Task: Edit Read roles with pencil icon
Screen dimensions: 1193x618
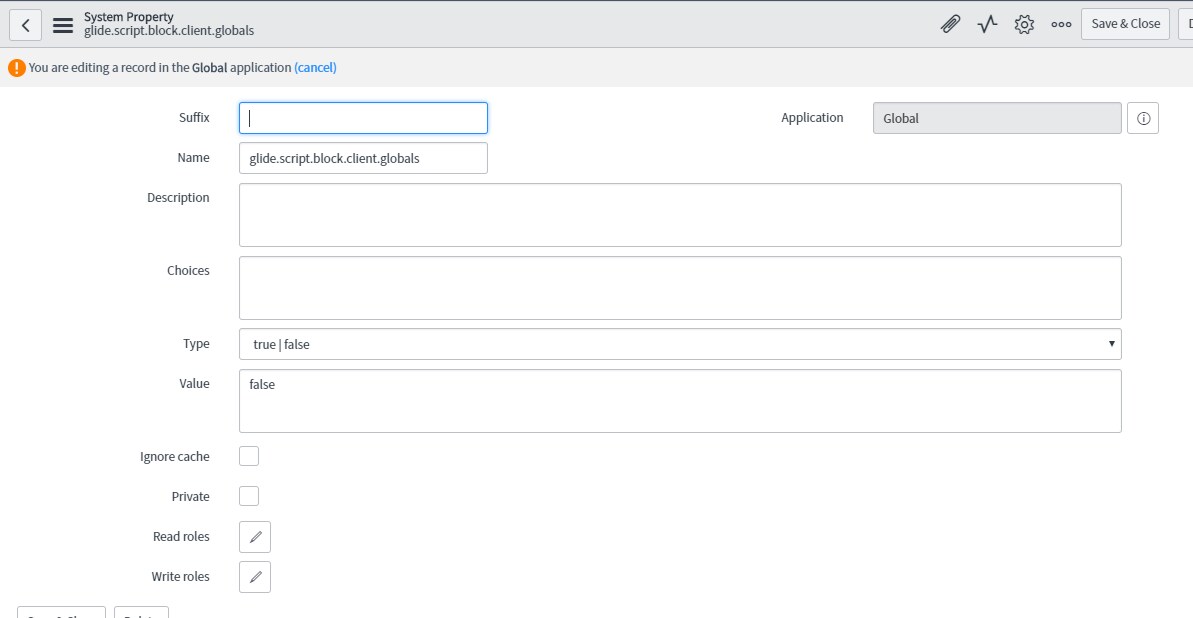Action: tap(255, 537)
